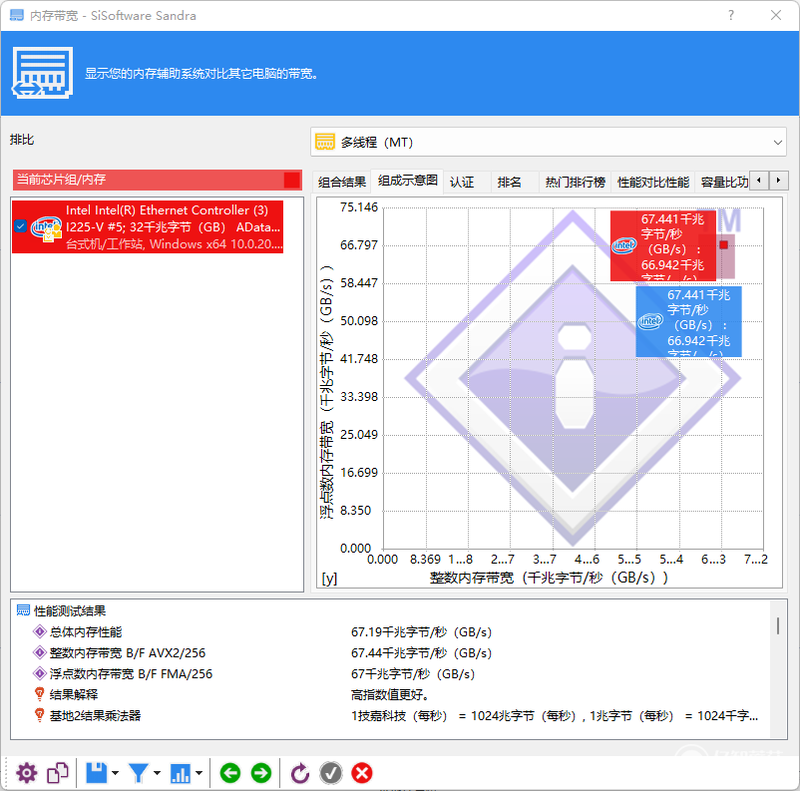Switch to the 排名 tab
Image resolution: width=800 pixels, height=791 pixels.
(509, 182)
